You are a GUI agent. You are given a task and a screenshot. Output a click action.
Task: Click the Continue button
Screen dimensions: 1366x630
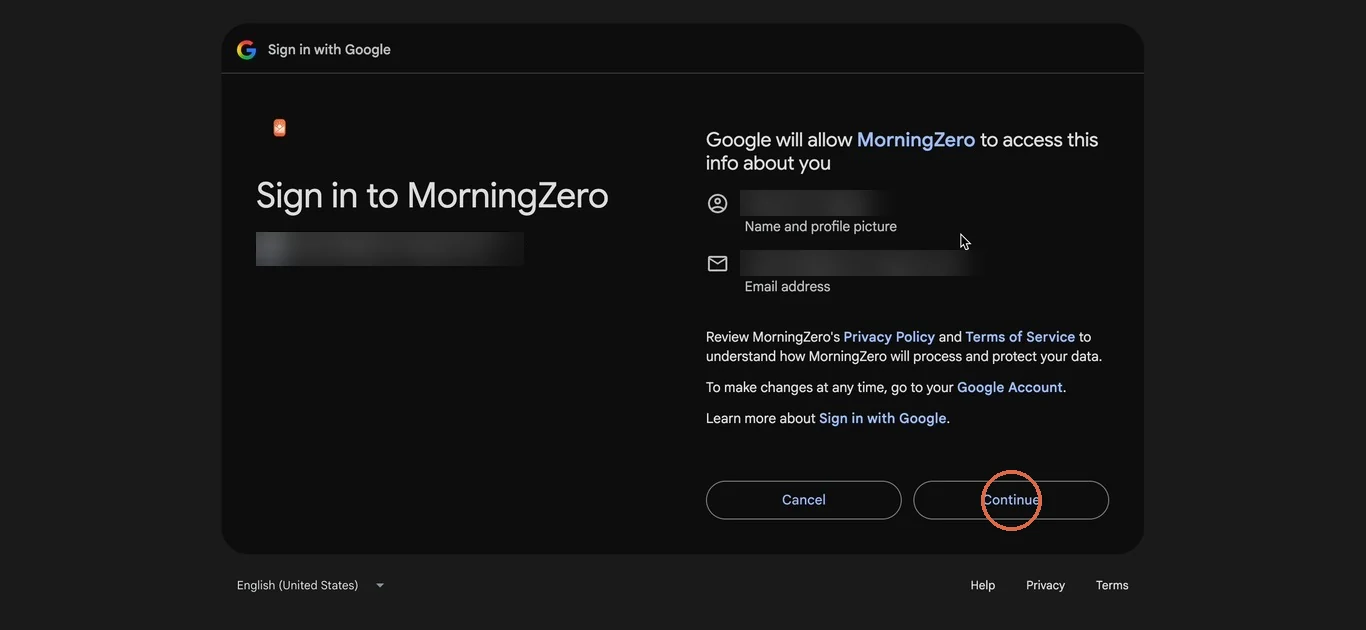coord(1011,500)
